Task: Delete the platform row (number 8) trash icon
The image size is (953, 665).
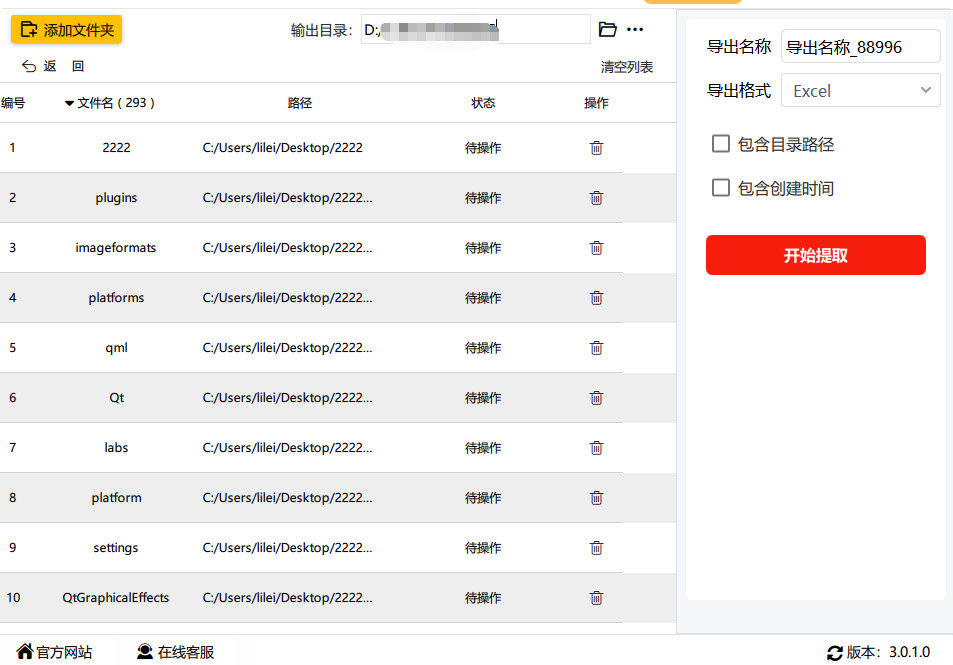Action: coord(596,498)
